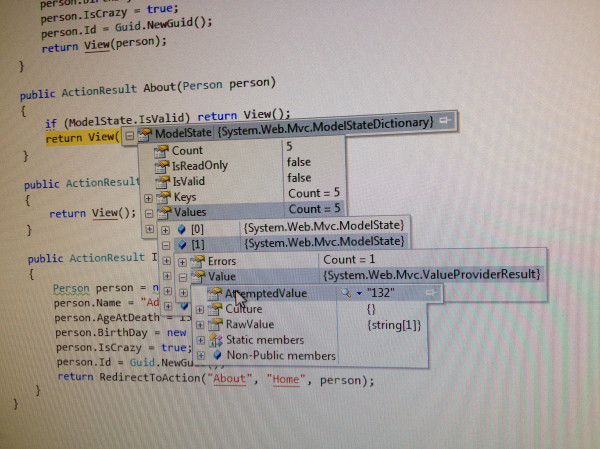600x449 pixels.
Task: Click the IsReadOnly property icon
Action: pos(162,166)
